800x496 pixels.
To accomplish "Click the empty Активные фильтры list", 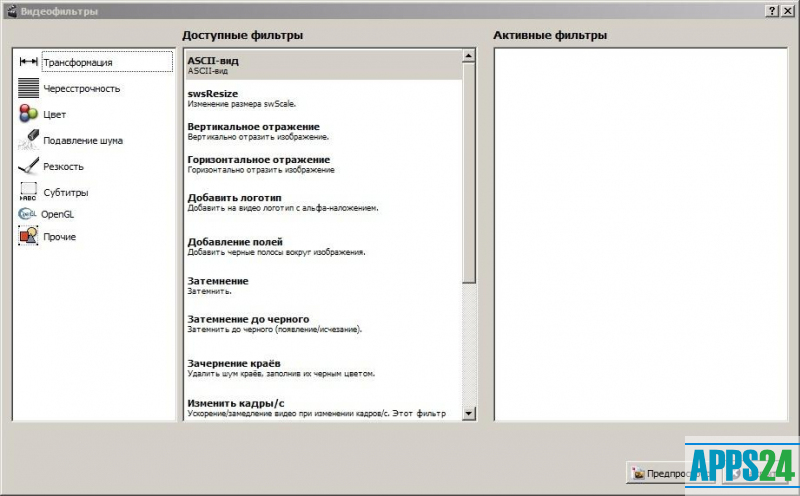I will 641,234.
